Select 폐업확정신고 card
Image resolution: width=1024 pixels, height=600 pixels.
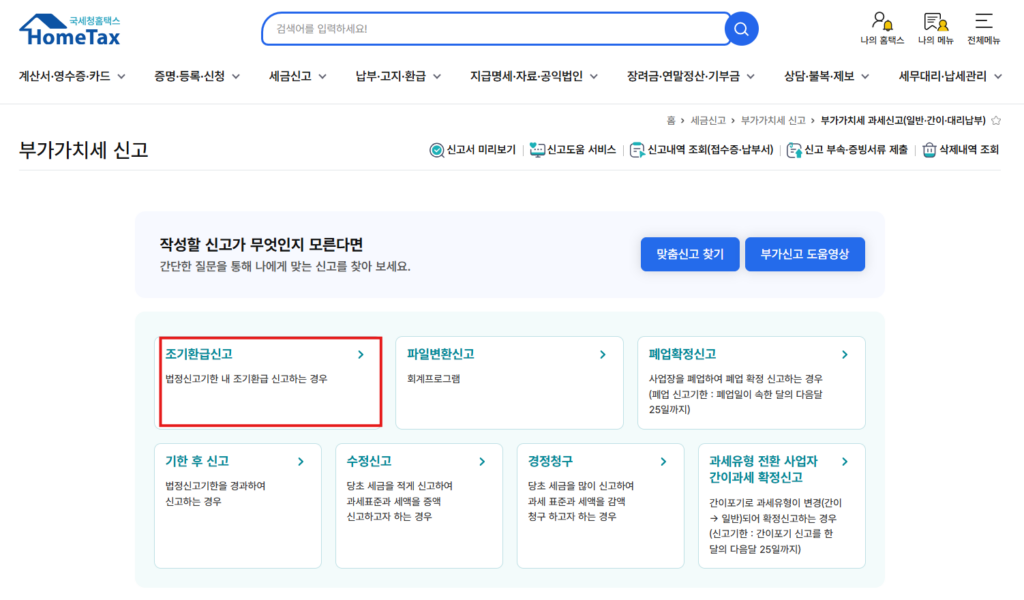tap(750, 381)
